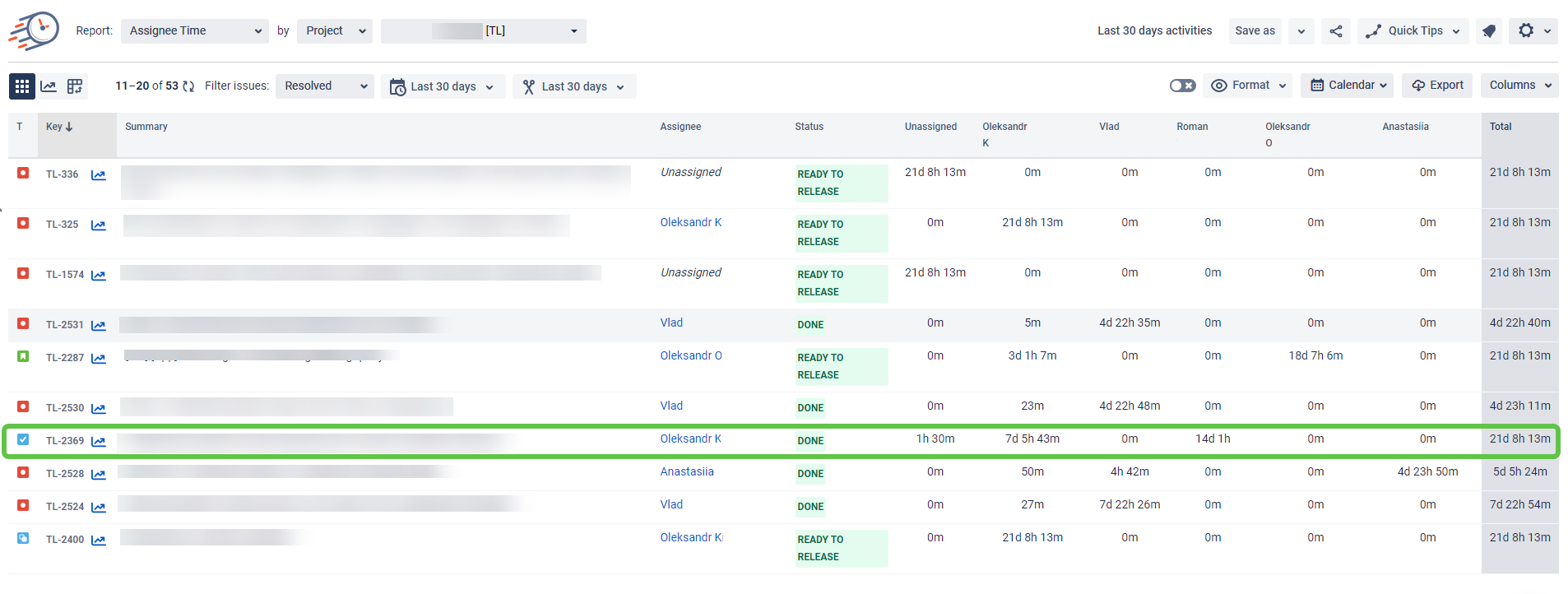1568x594 pixels.
Task: Open the Format menu
Action: tap(1248, 86)
